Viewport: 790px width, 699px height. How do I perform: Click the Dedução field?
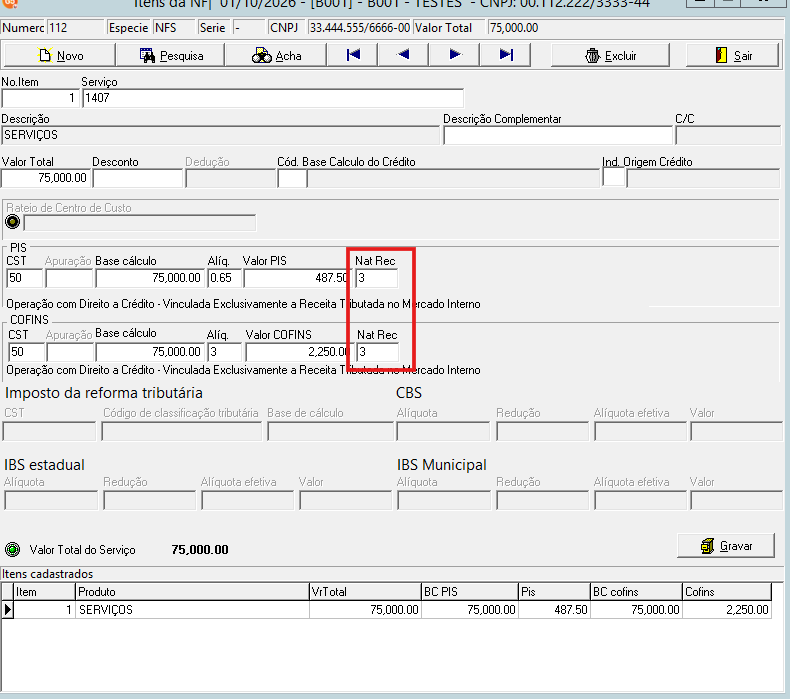click(230, 178)
